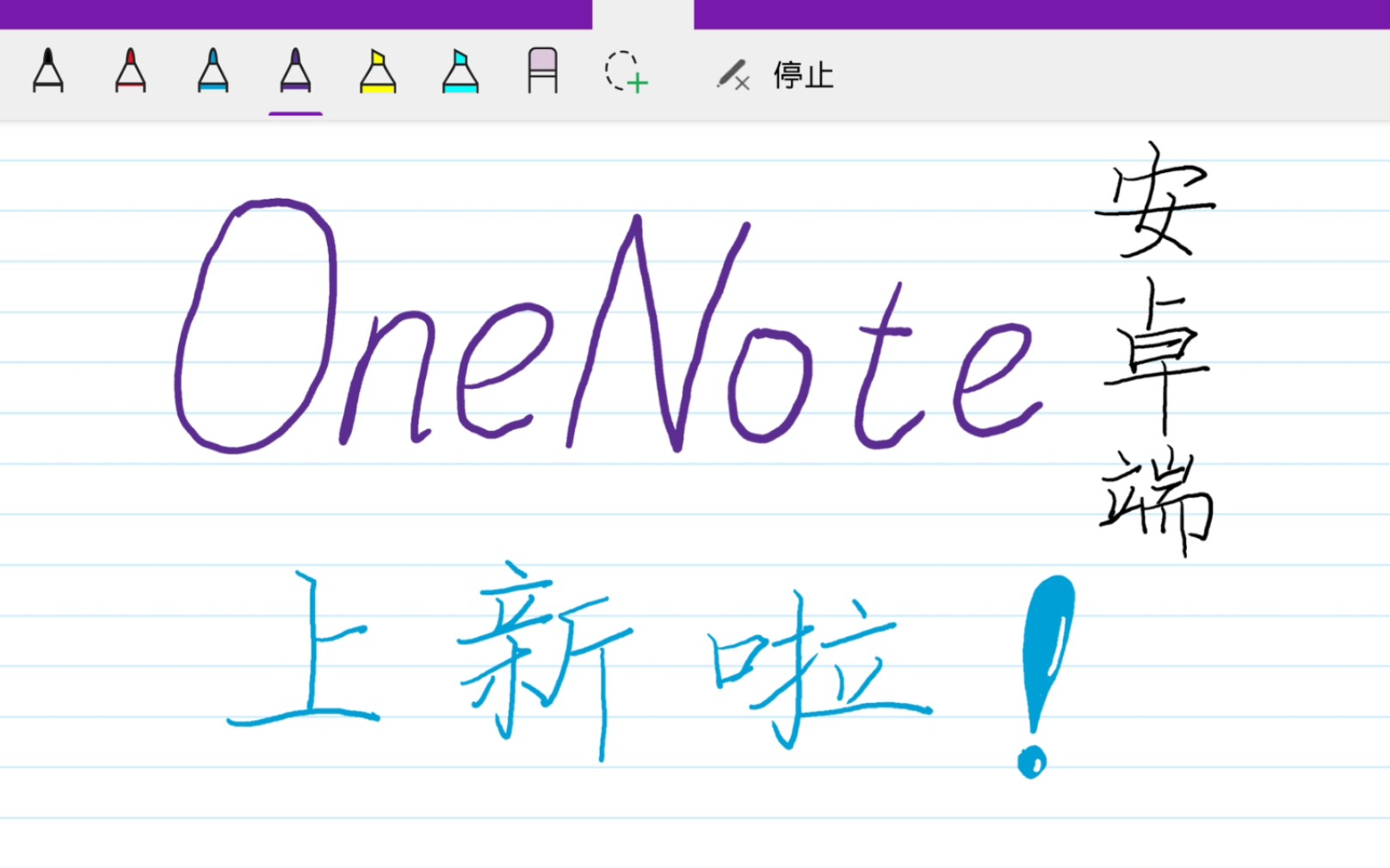Click the 停止 button

coord(803,76)
